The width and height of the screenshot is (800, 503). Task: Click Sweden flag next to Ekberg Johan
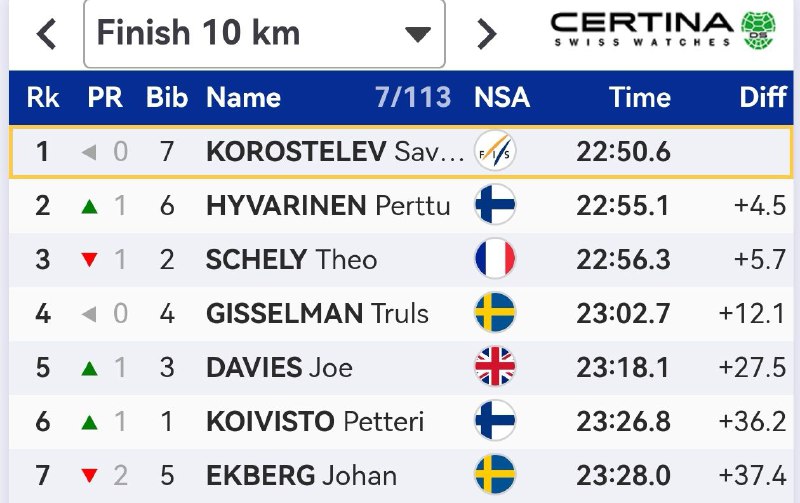(495, 474)
